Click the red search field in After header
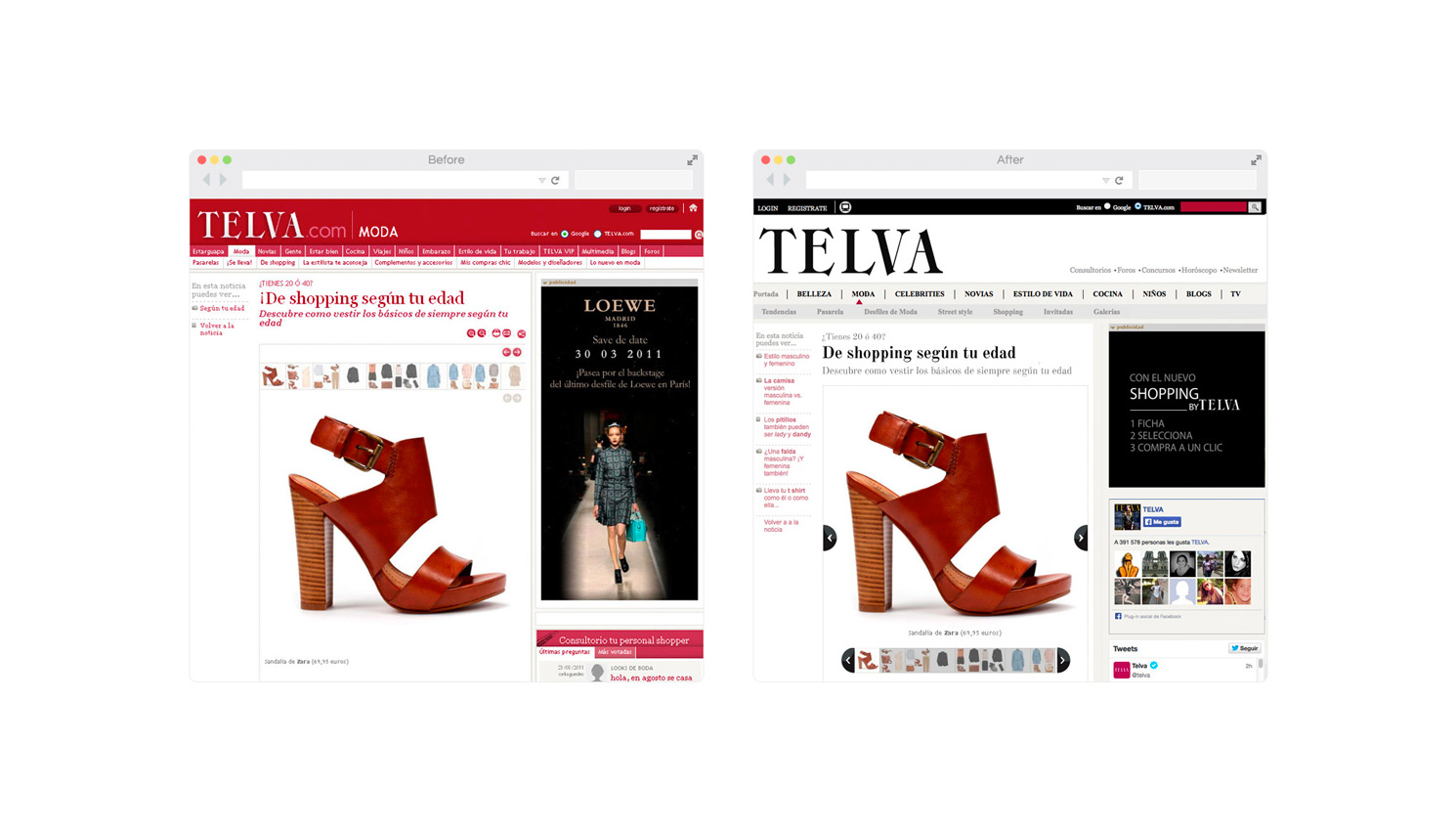Screen dimensions: 1456x831 coord(1213,207)
